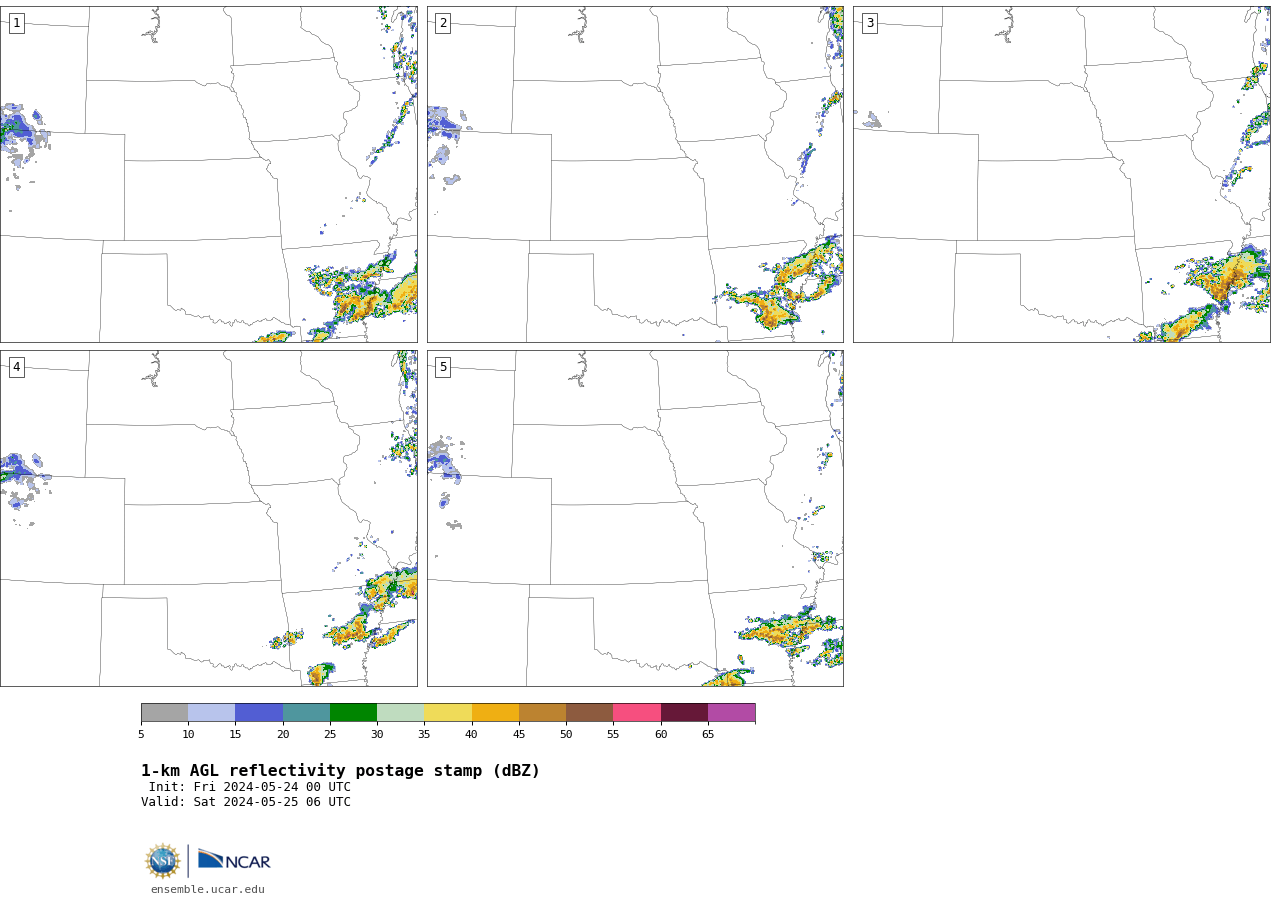Click the colorbar tick label 5
This screenshot has width=1280, height=901.
pos(141,735)
